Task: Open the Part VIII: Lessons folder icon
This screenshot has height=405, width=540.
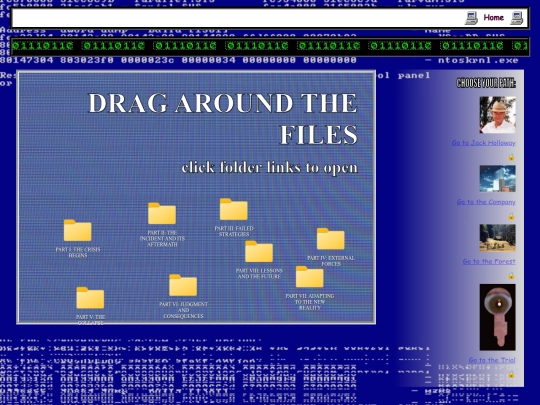Action: [259, 251]
